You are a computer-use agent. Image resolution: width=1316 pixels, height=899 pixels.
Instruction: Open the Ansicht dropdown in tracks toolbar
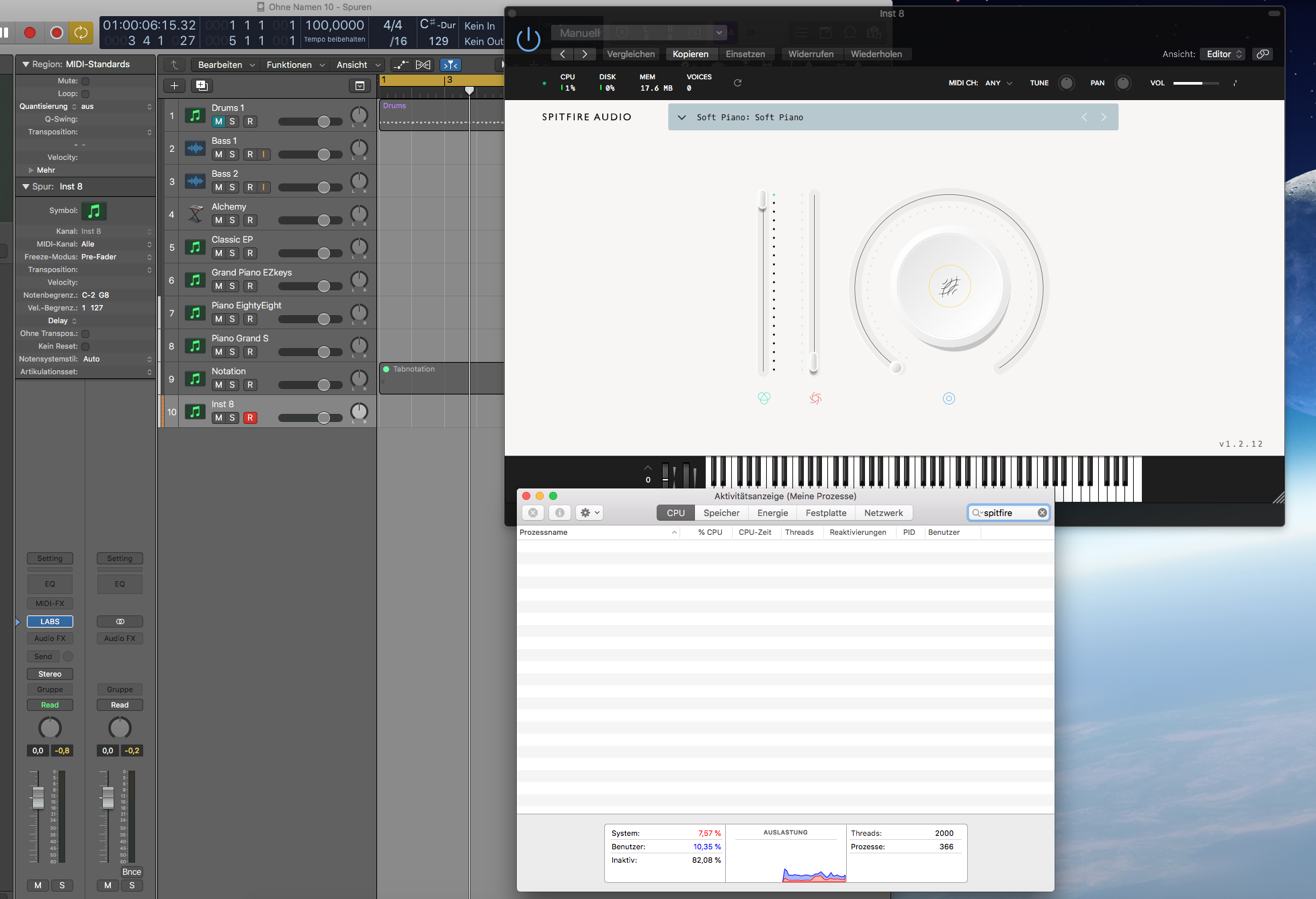(358, 65)
